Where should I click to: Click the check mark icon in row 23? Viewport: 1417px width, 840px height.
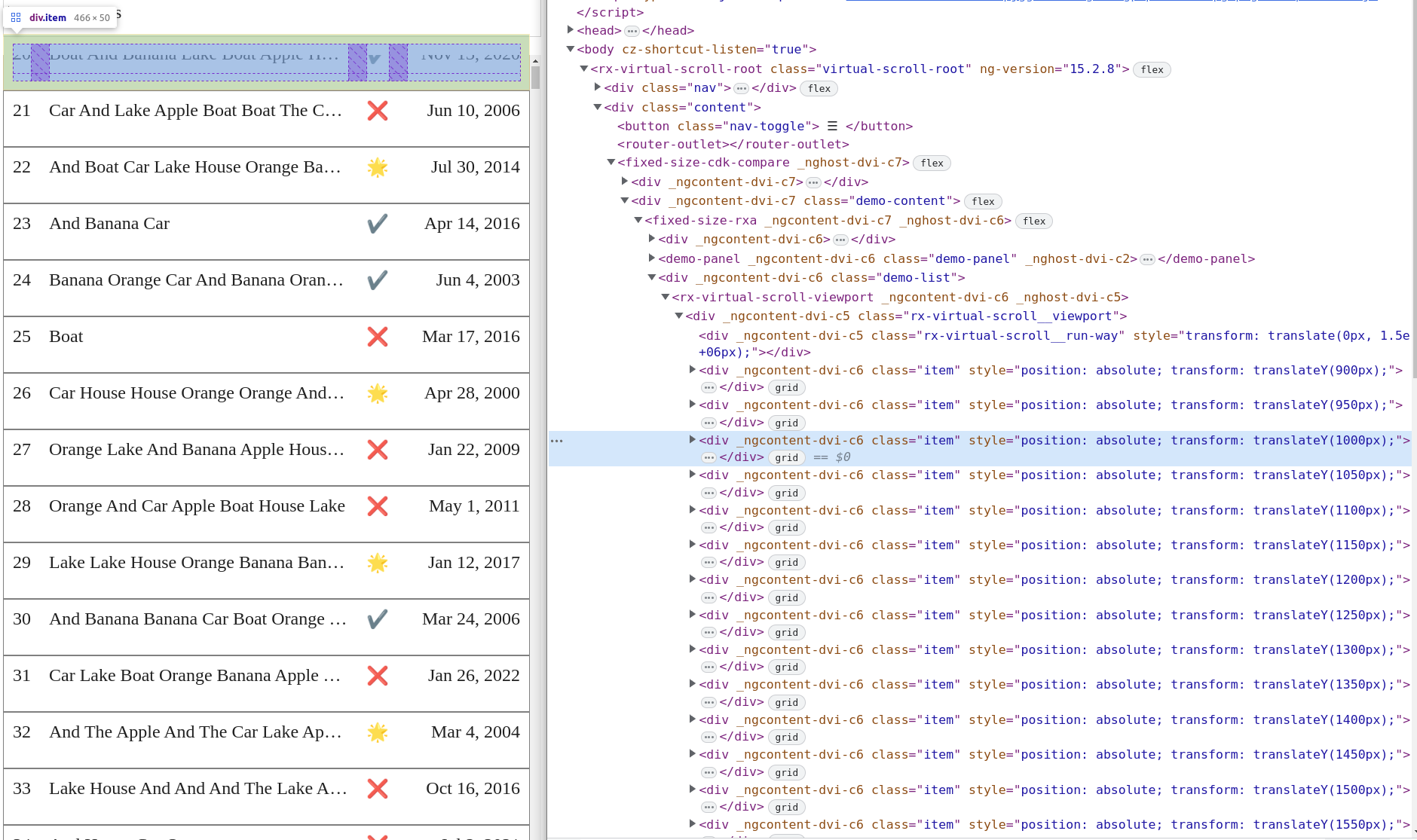click(377, 224)
